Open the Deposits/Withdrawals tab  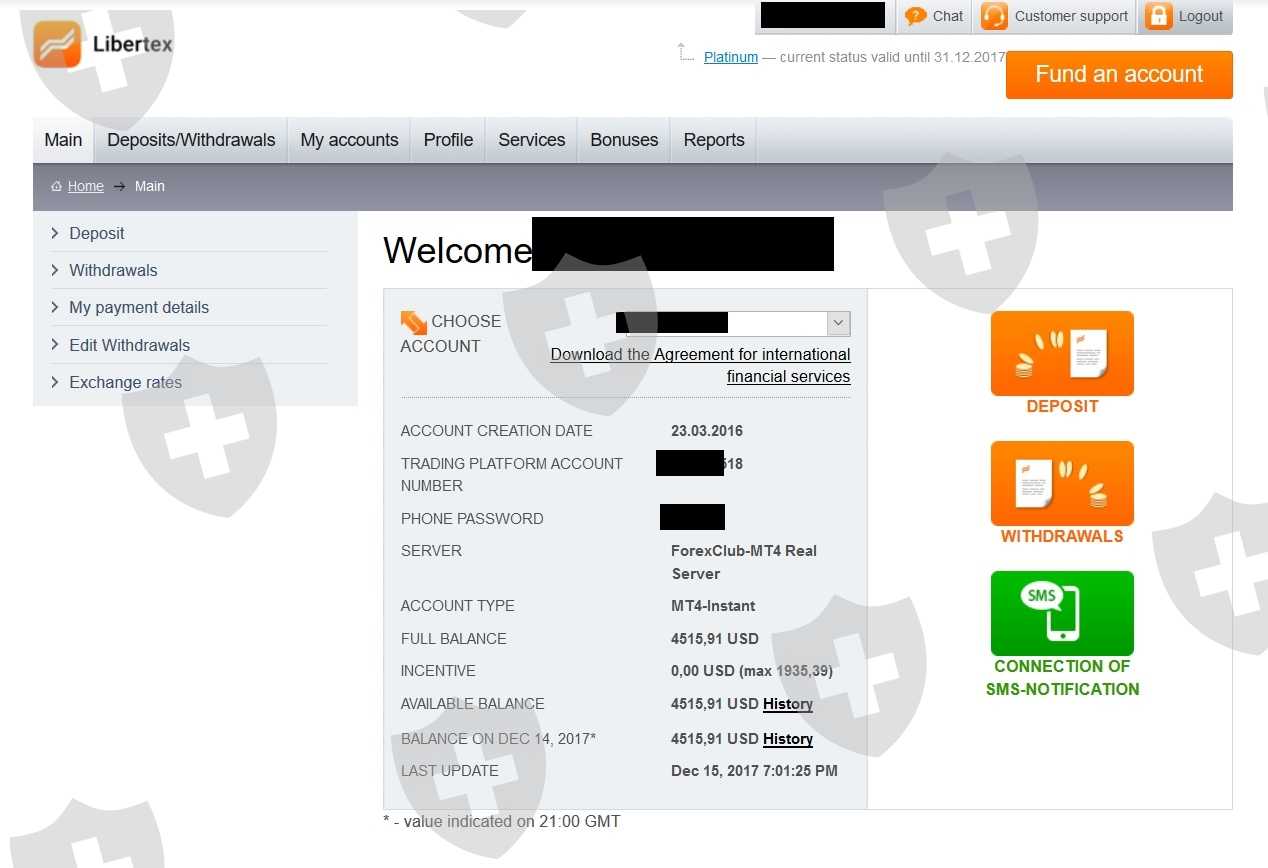point(191,140)
